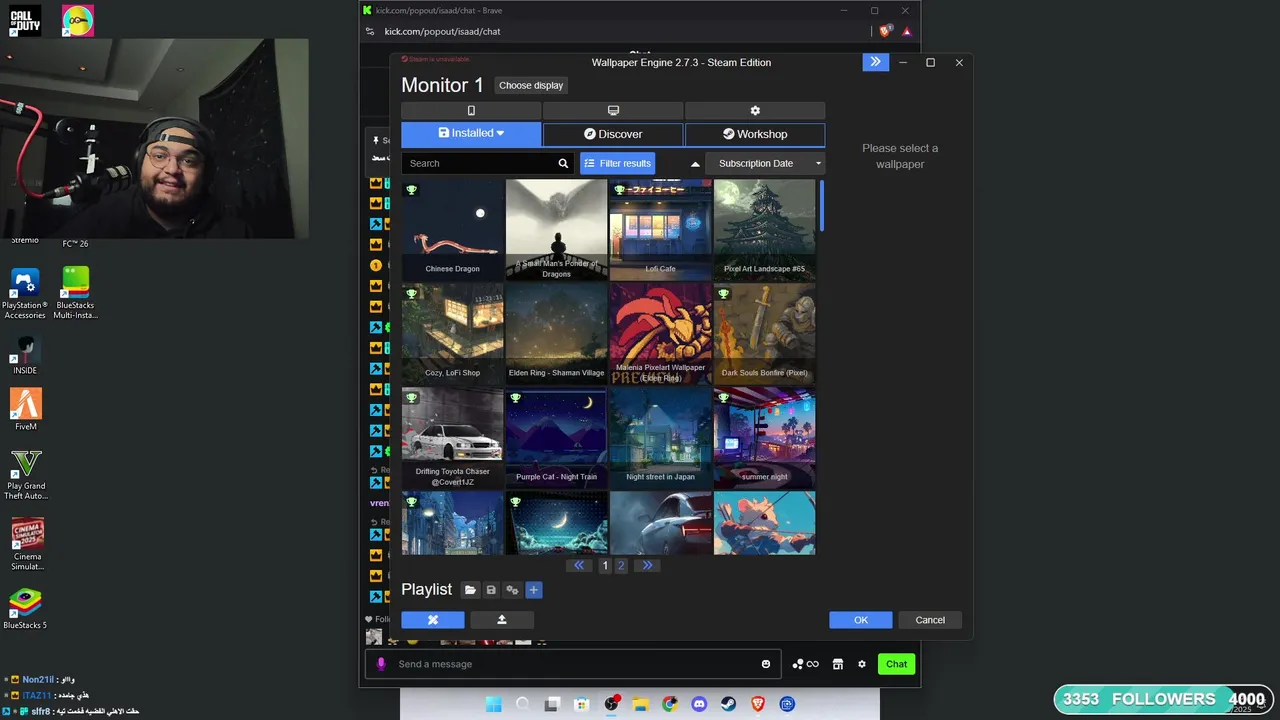Click the Brave address bar URL
Image resolution: width=1280 pixels, height=720 pixels.
pyautogui.click(x=442, y=31)
